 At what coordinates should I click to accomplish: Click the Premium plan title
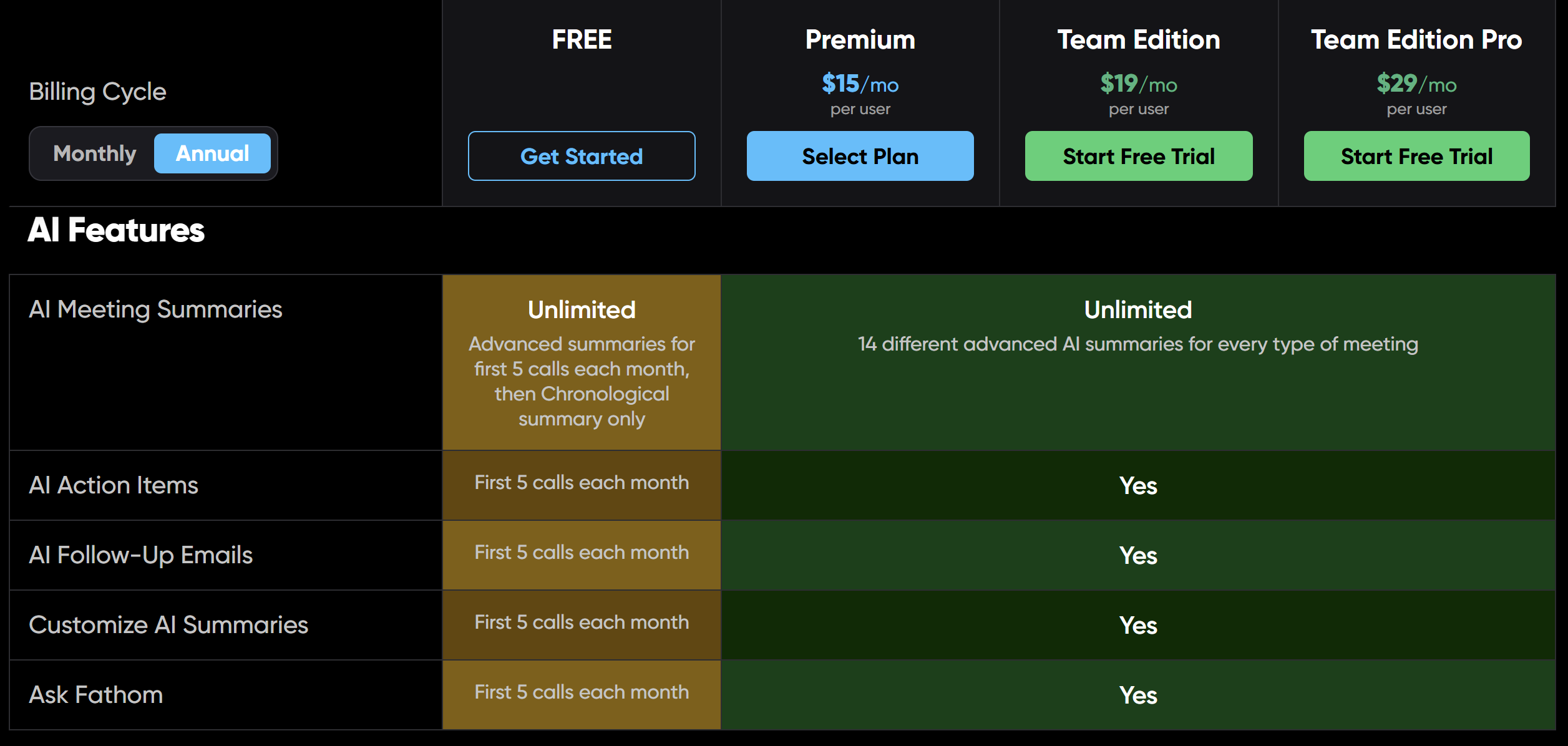pyautogui.click(x=860, y=39)
